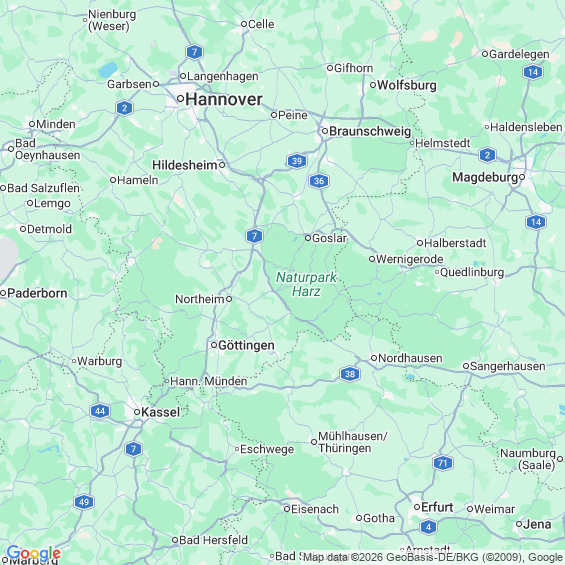Click the A49 highway shield
565x565 pixels.
coord(84,502)
